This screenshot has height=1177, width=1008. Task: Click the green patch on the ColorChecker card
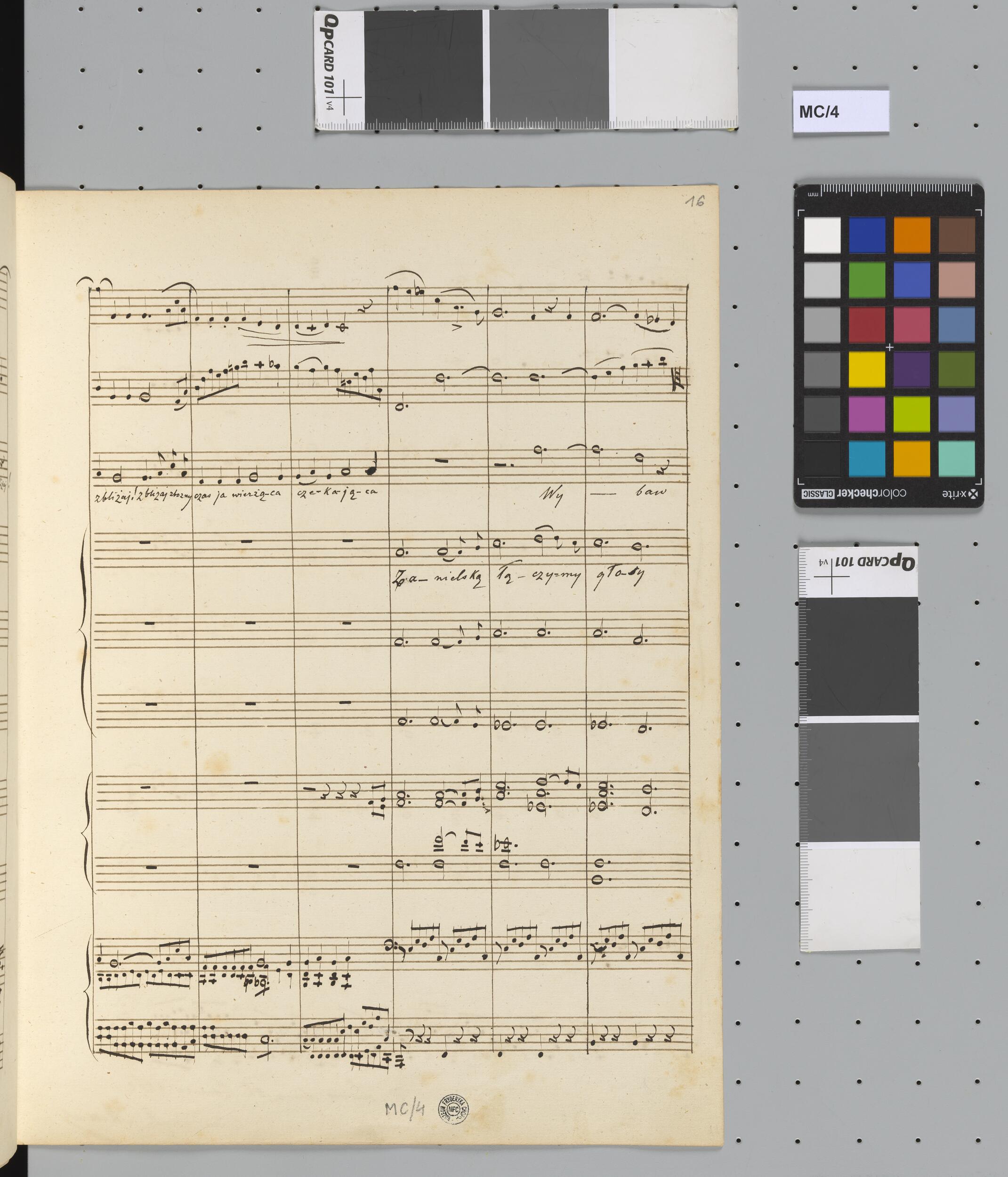(x=867, y=280)
